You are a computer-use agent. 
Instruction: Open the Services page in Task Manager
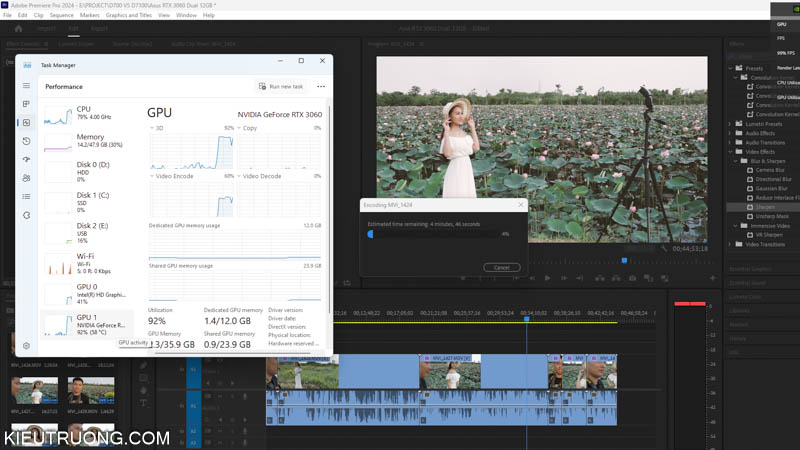pos(27,215)
